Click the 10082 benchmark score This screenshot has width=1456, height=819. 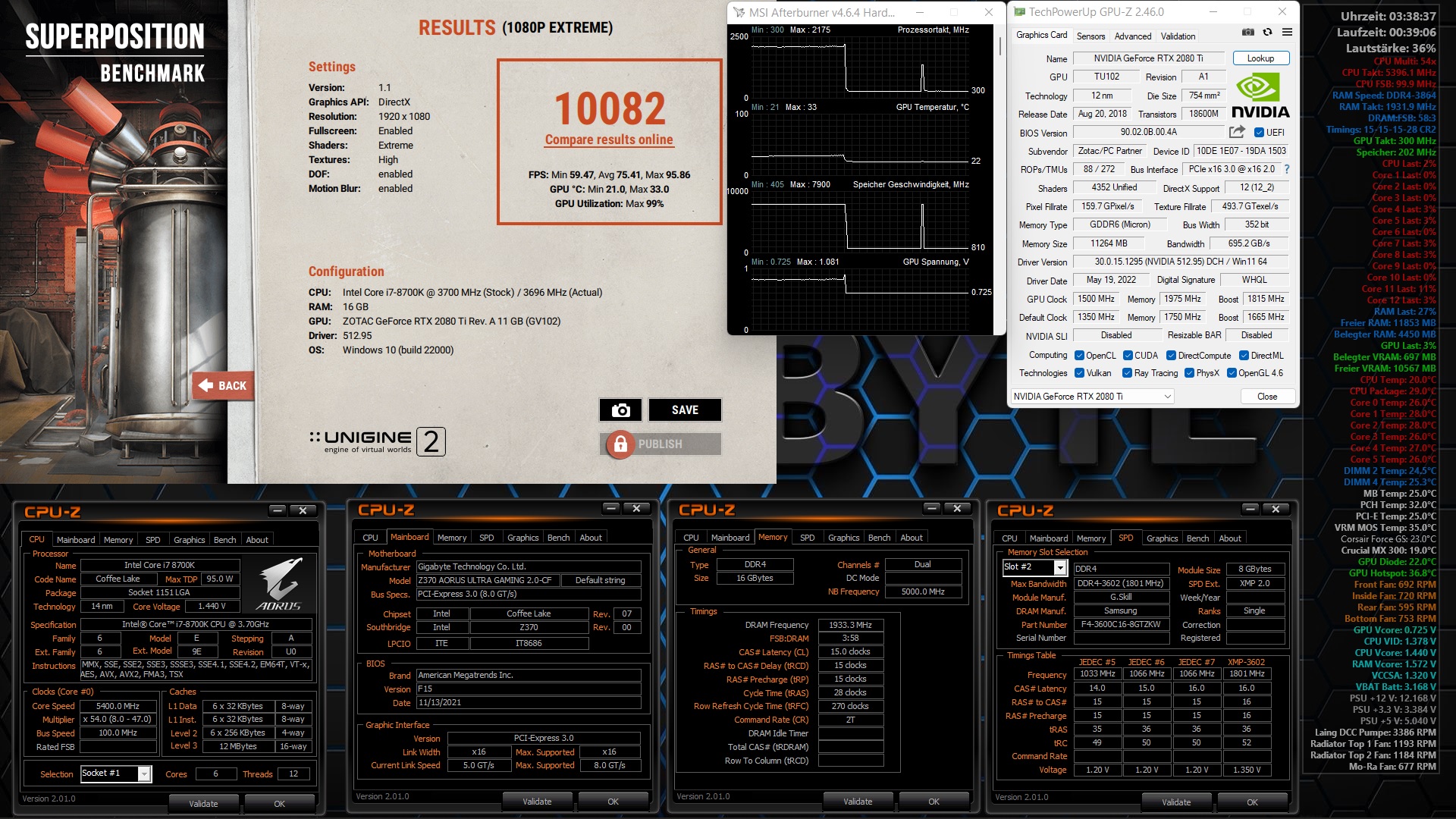click(610, 108)
